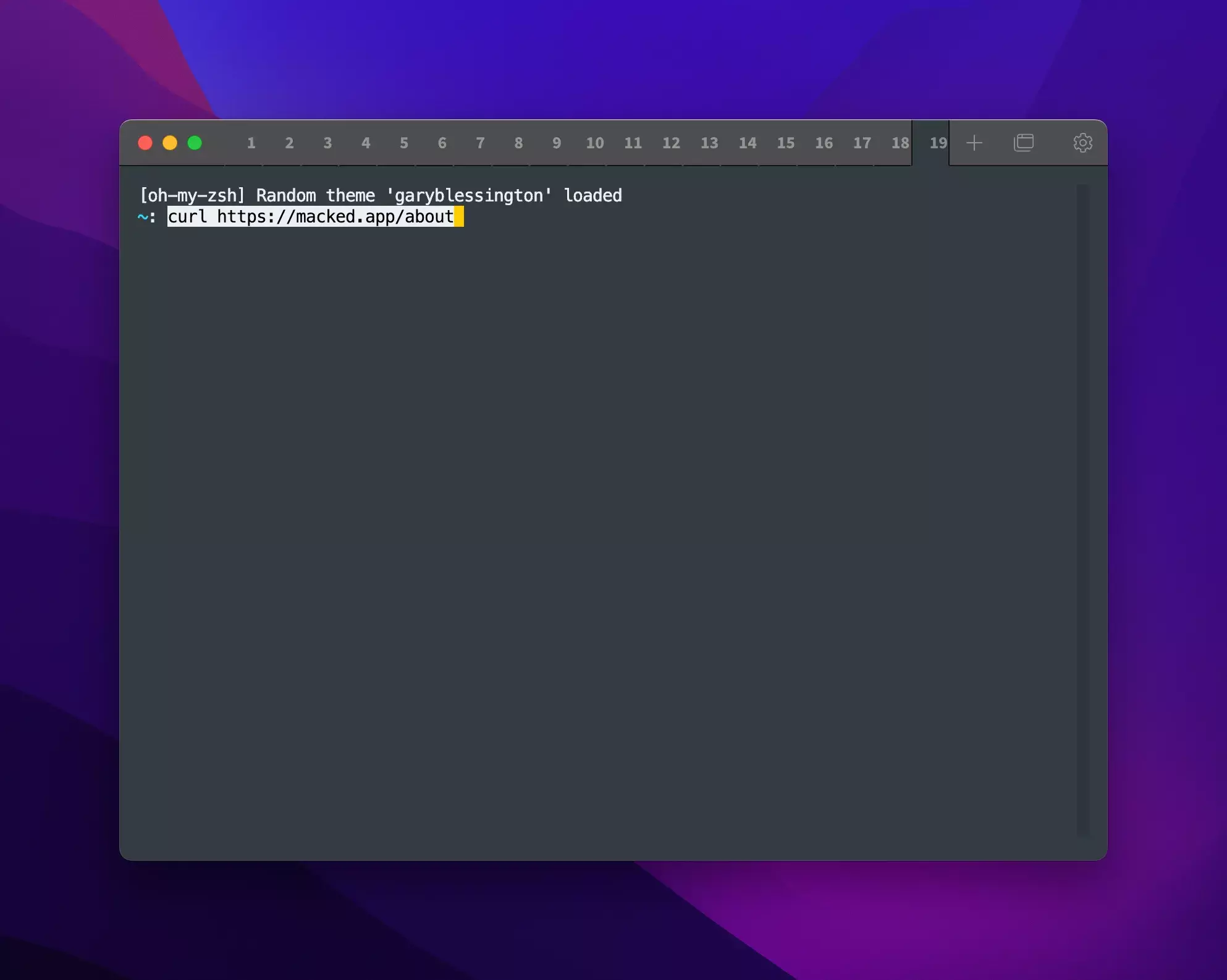
Task: Switch to tab 10
Action: tap(594, 143)
